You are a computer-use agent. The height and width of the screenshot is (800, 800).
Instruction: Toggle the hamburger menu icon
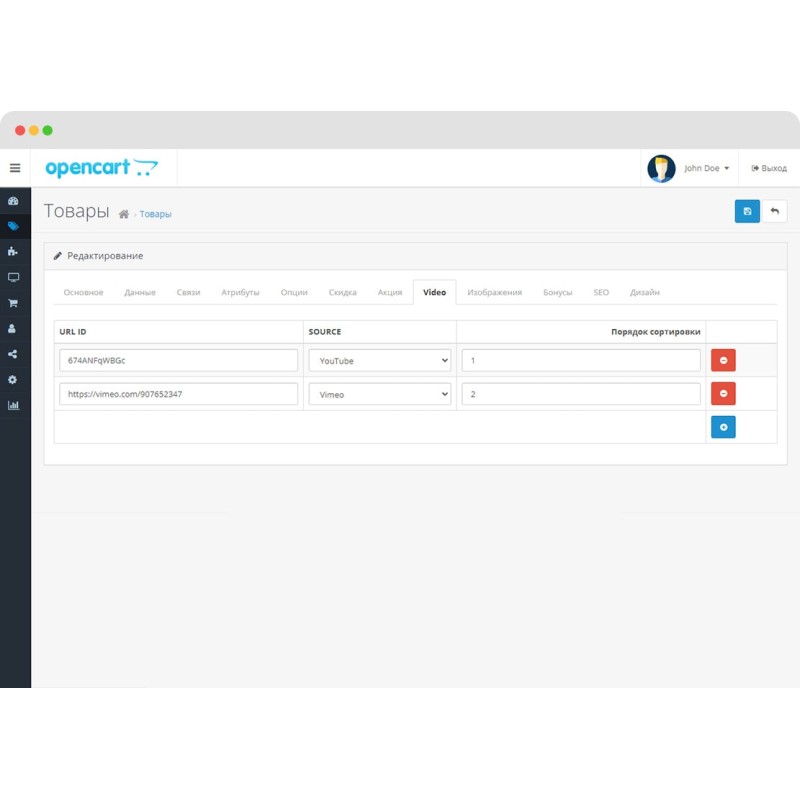click(x=15, y=168)
